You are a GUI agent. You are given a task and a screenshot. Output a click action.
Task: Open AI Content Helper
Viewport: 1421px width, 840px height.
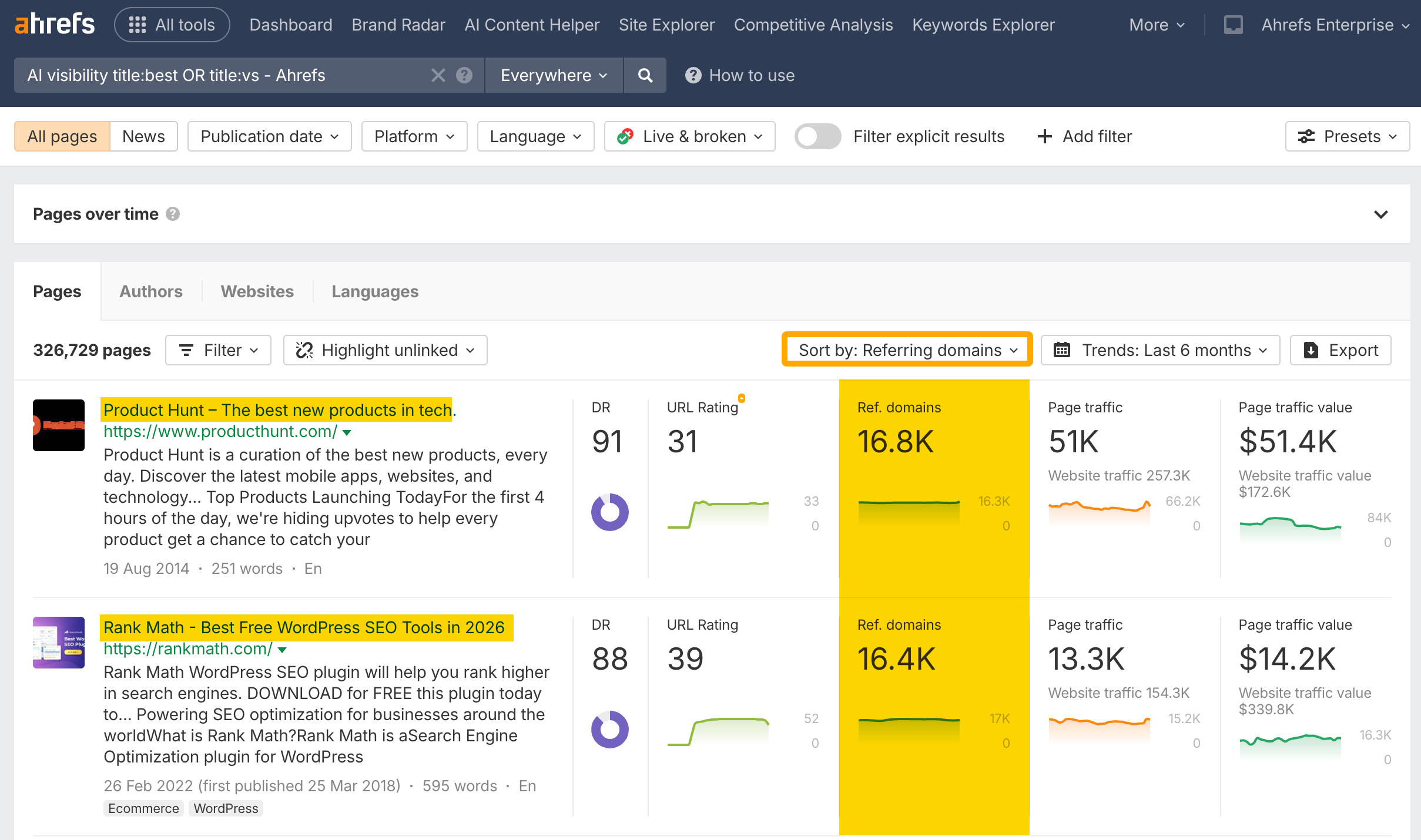tap(532, 25)
